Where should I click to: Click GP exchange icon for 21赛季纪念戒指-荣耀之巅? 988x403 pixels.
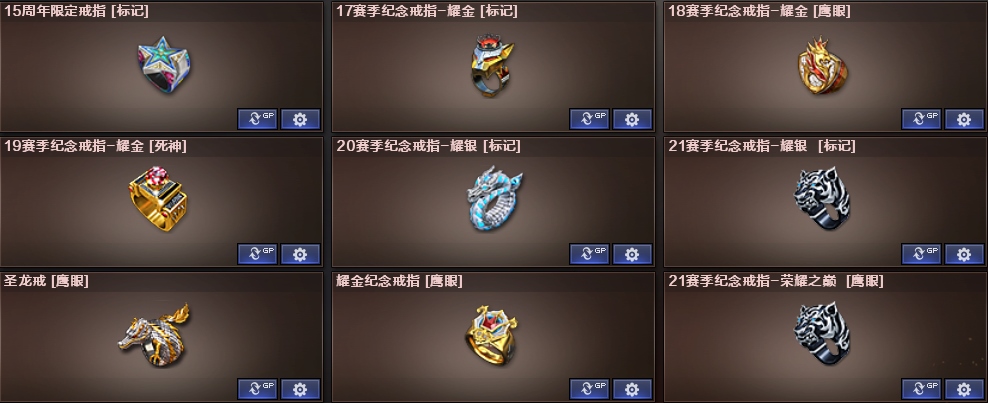922,389
